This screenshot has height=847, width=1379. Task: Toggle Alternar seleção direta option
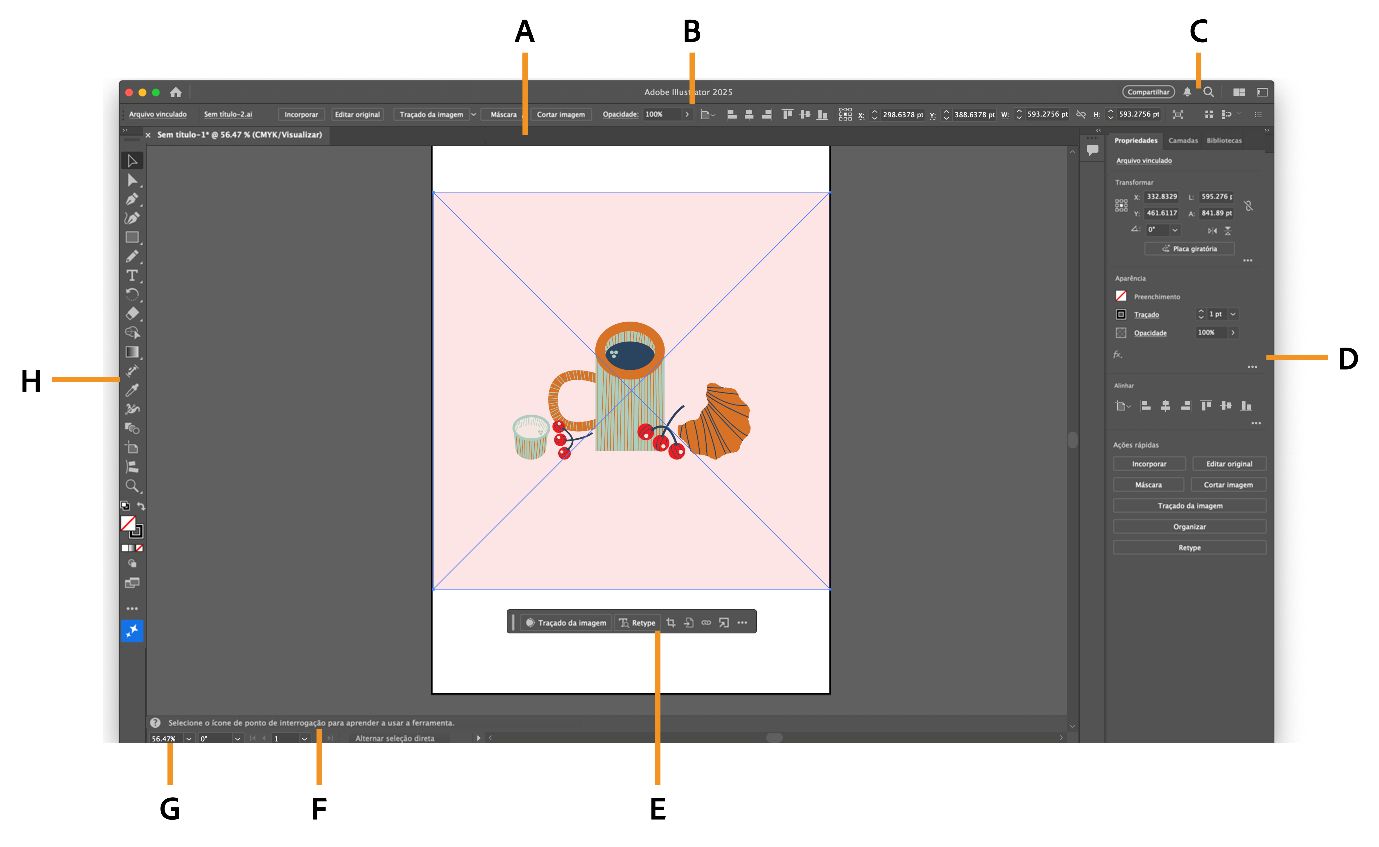(392, 738)
